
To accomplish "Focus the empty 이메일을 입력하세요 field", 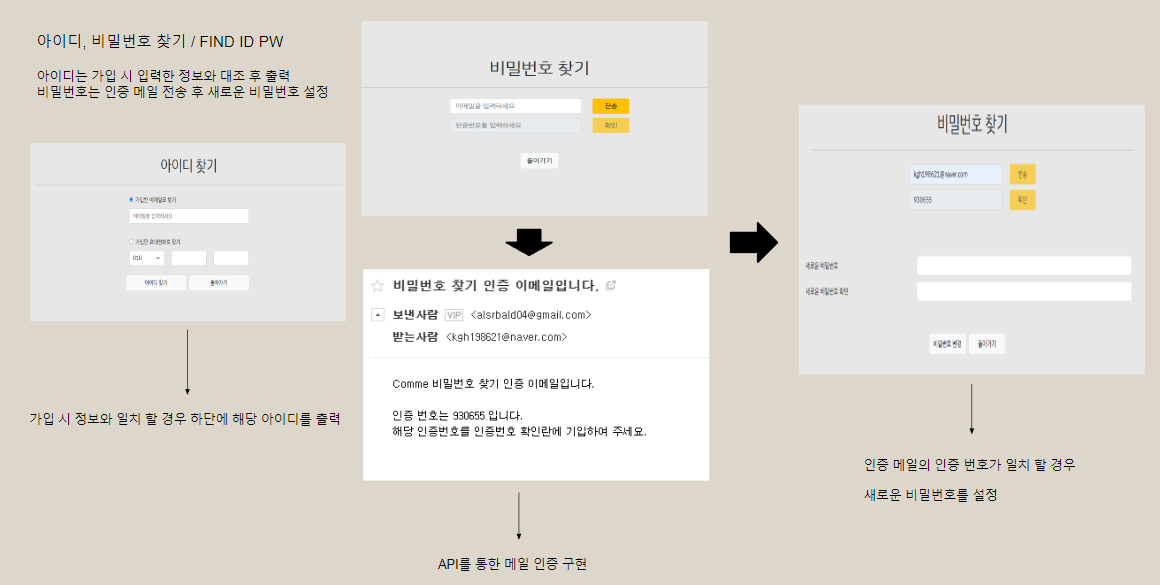I will [x=516, y=106].
